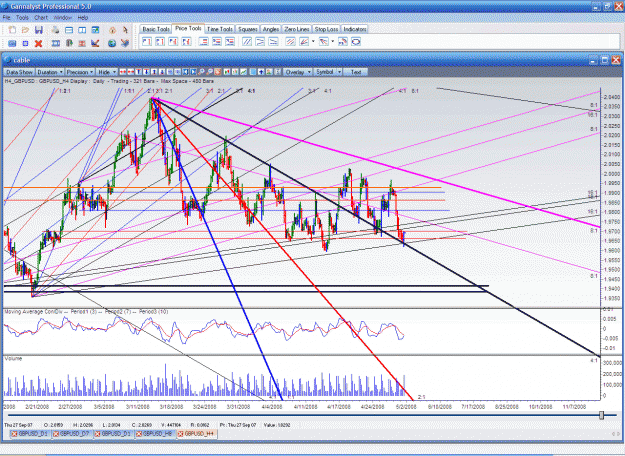Switch to the Angles tab
This screenshot has width=625, height=456.
coord(271,29)
